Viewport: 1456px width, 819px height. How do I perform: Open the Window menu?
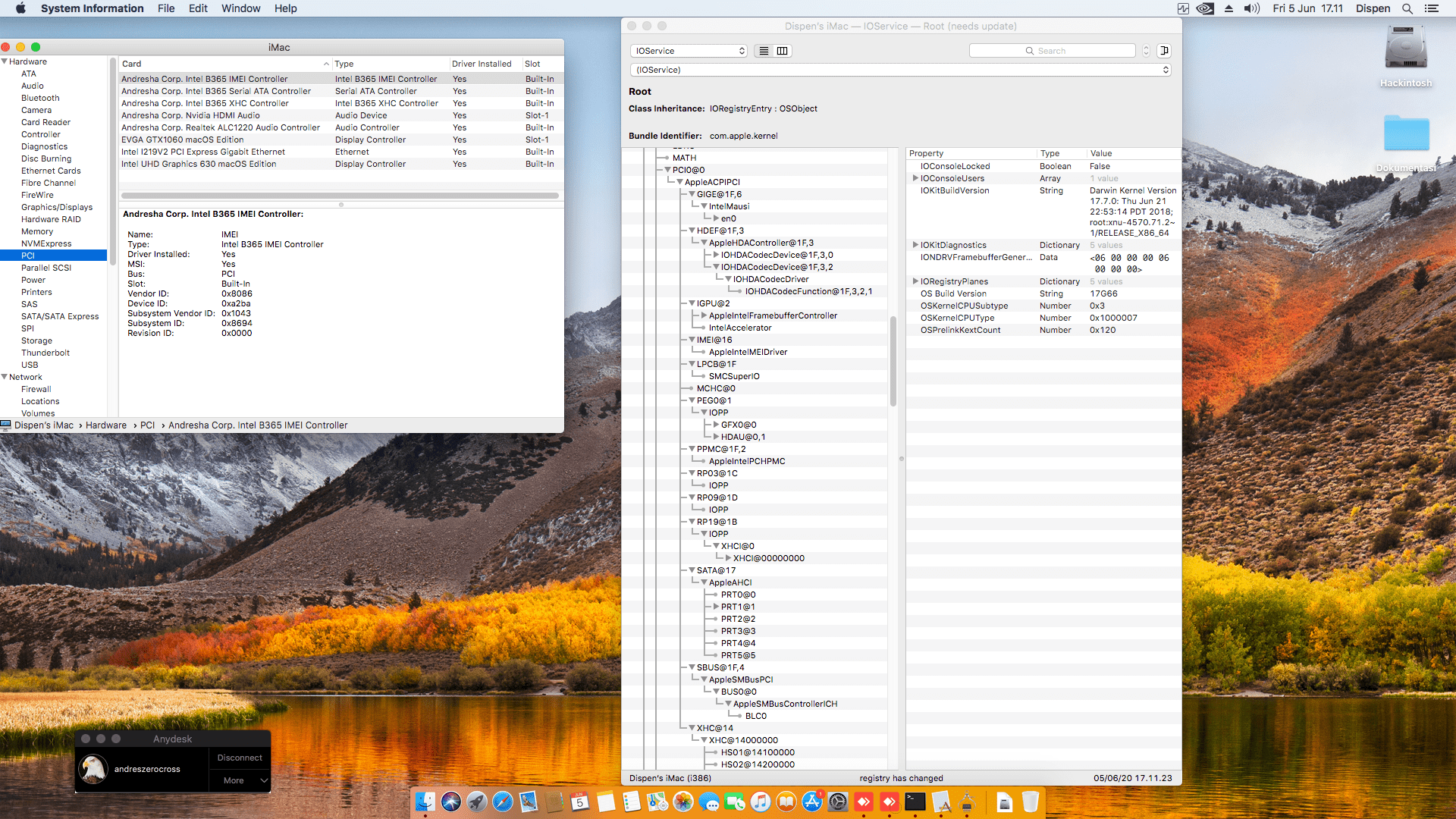[240, 8]
